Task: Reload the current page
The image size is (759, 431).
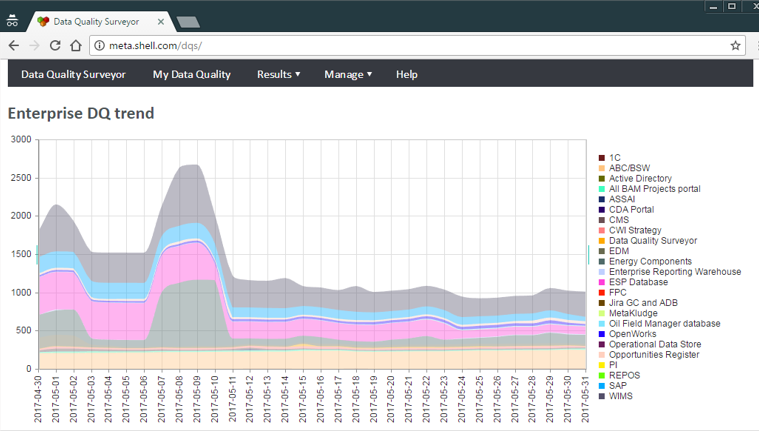Action: pos(55,46)
